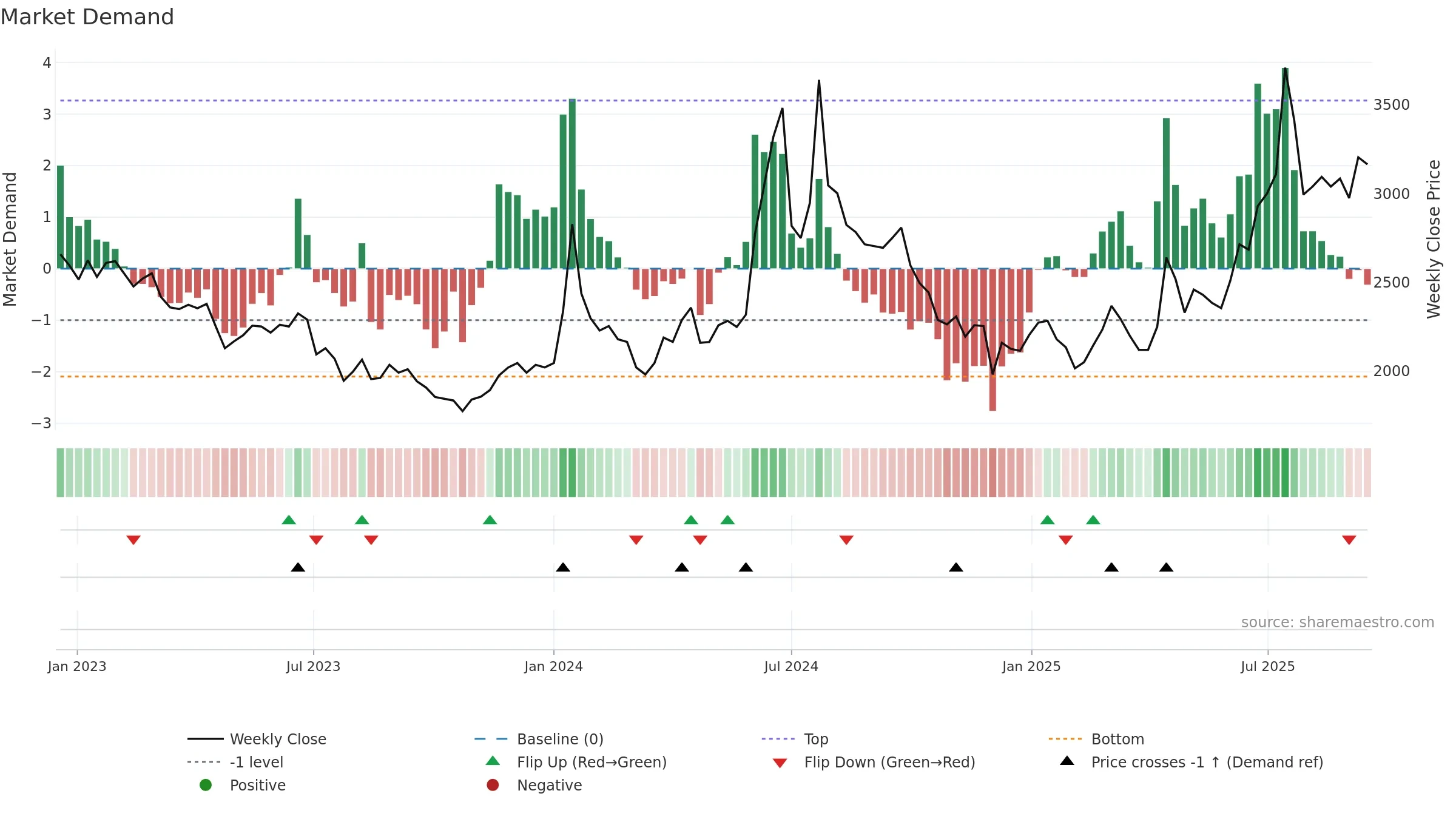Click the black price-cross marker in January 2024
The image size is (1456, 819).
coord(563,567)
